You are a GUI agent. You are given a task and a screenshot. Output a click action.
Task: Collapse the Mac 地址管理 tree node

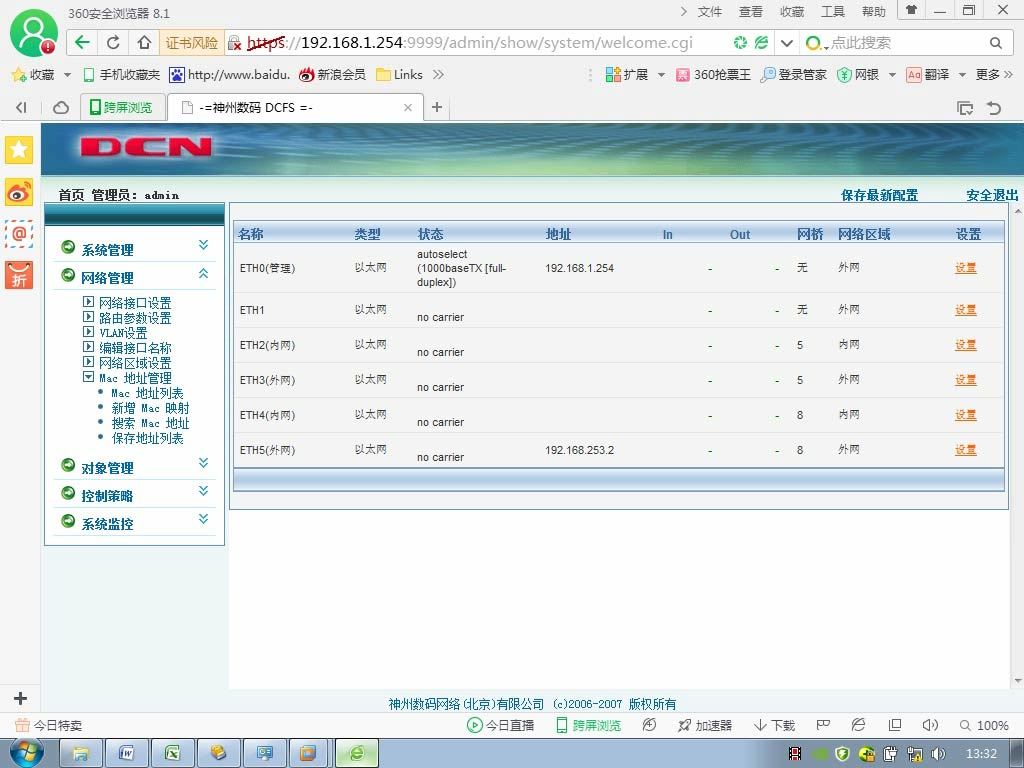pos(89,377)
